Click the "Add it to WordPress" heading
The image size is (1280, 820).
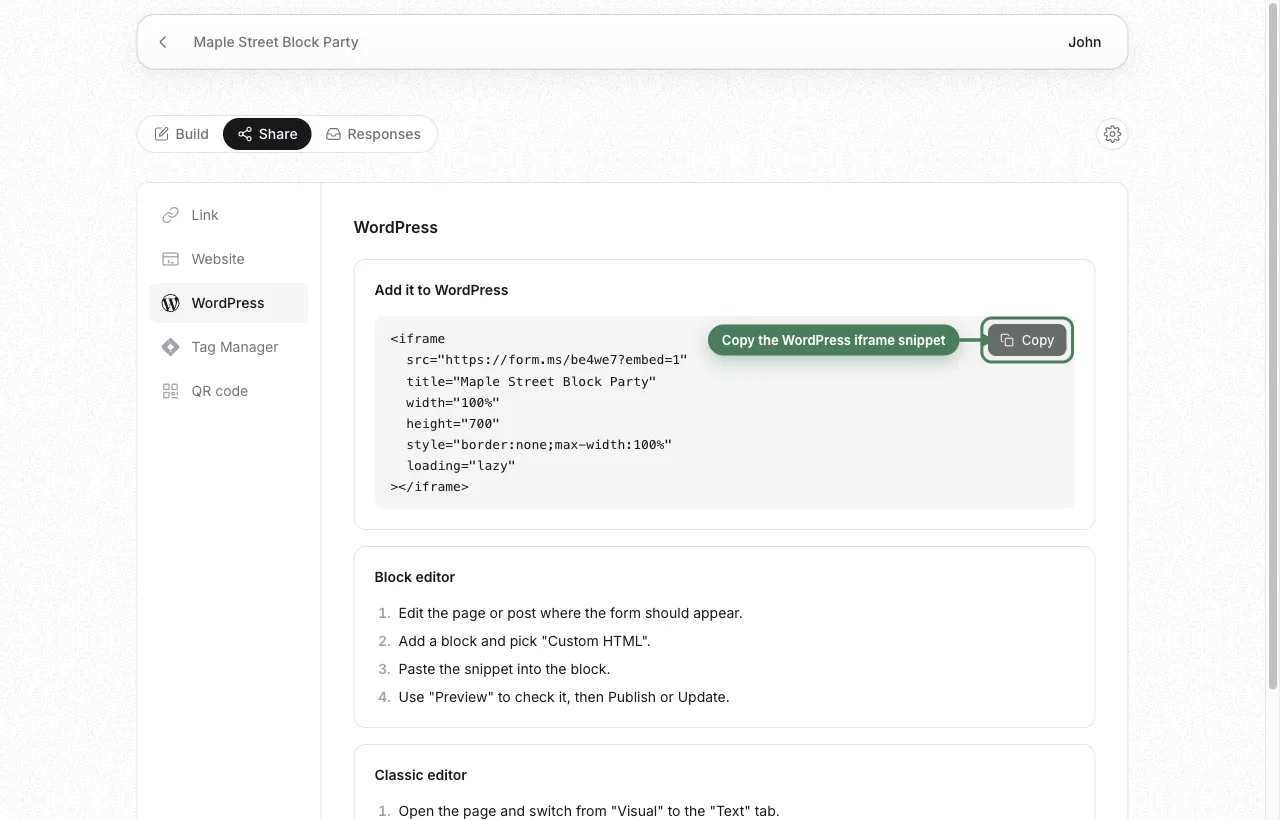click(x=441, y=290)
